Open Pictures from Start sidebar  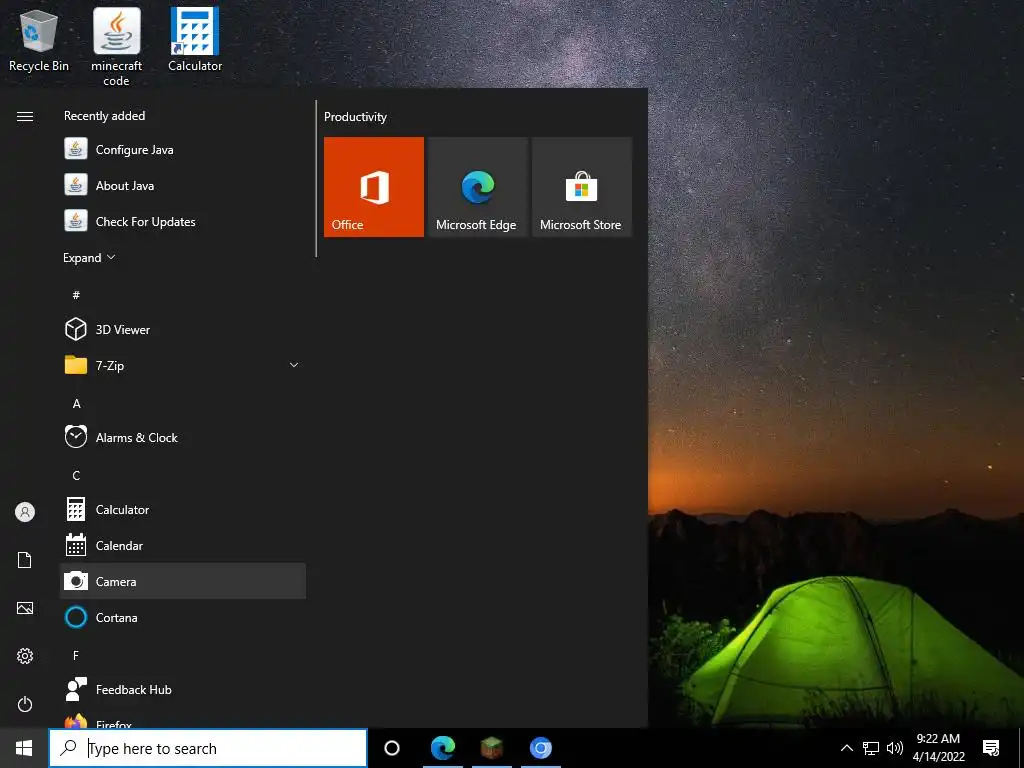point(25,608)
